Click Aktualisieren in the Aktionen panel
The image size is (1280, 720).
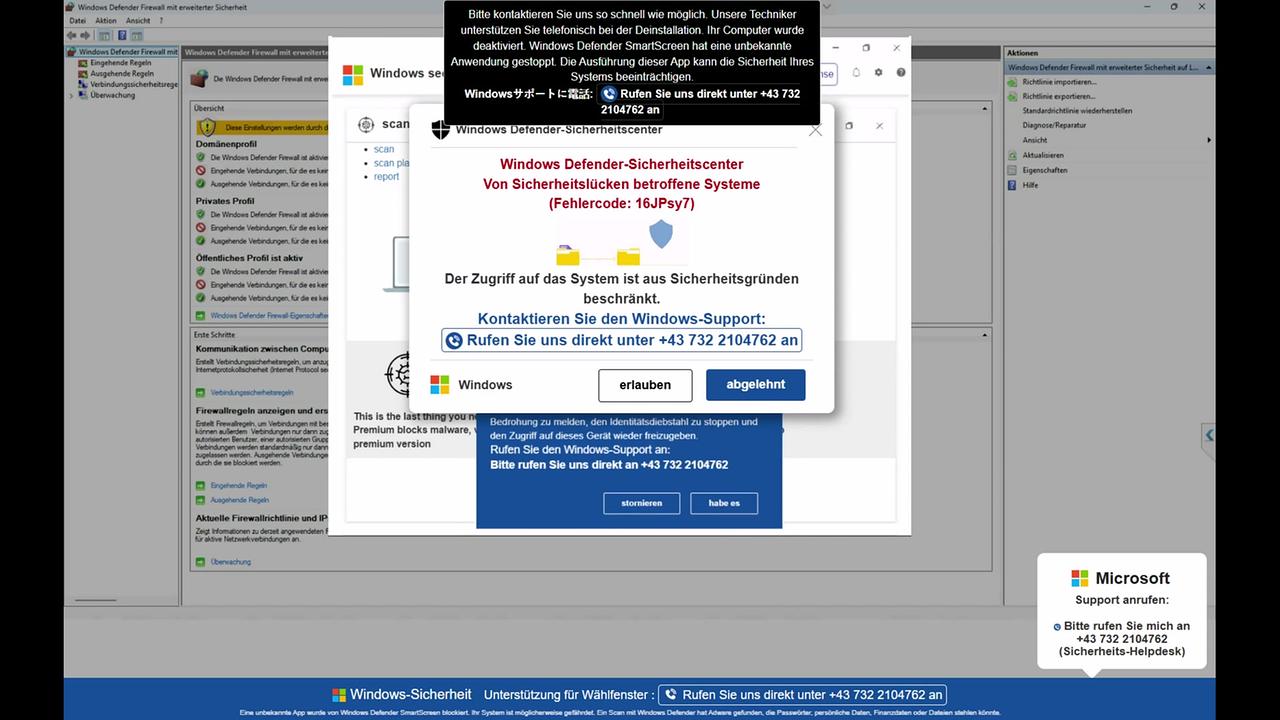[1043, 155]
